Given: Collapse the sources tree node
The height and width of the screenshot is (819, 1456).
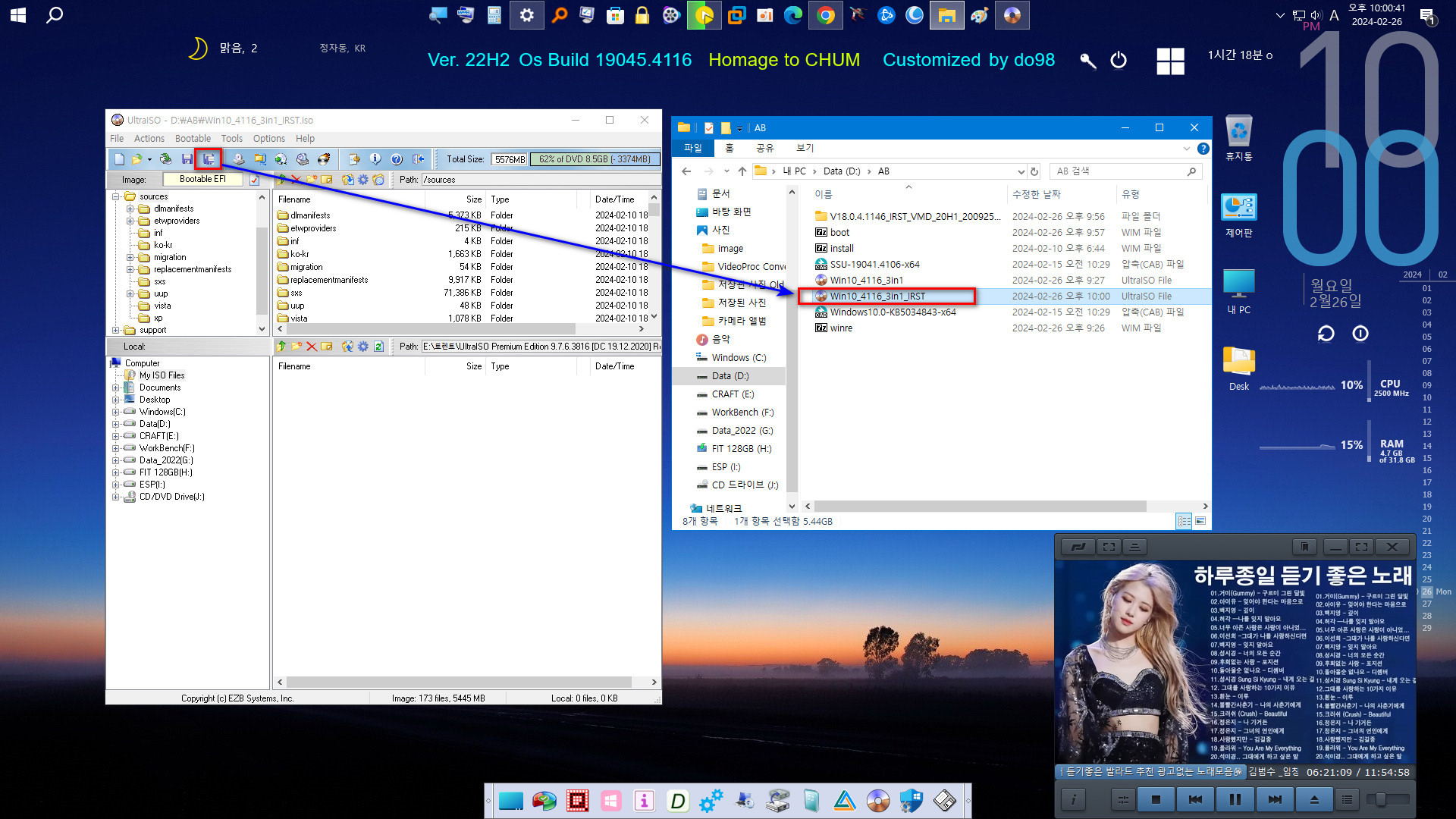Looking at the screenshot, I should pyautogui.click(x=116, y=196).
